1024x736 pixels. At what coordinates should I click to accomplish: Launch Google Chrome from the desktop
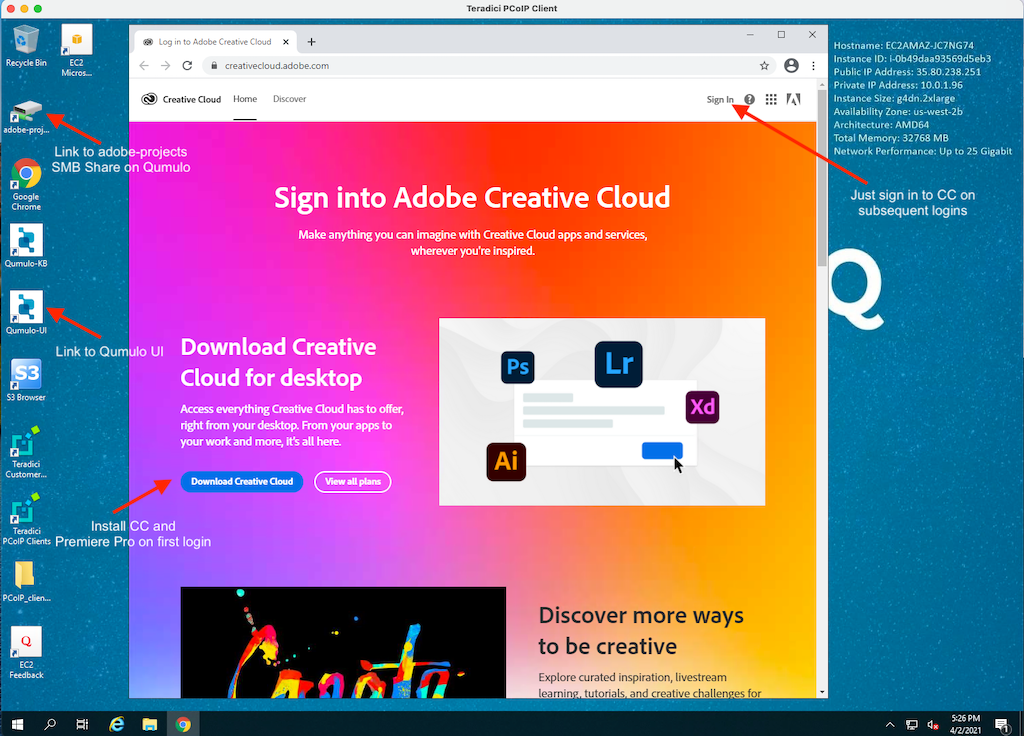click(x=26, y=185)
